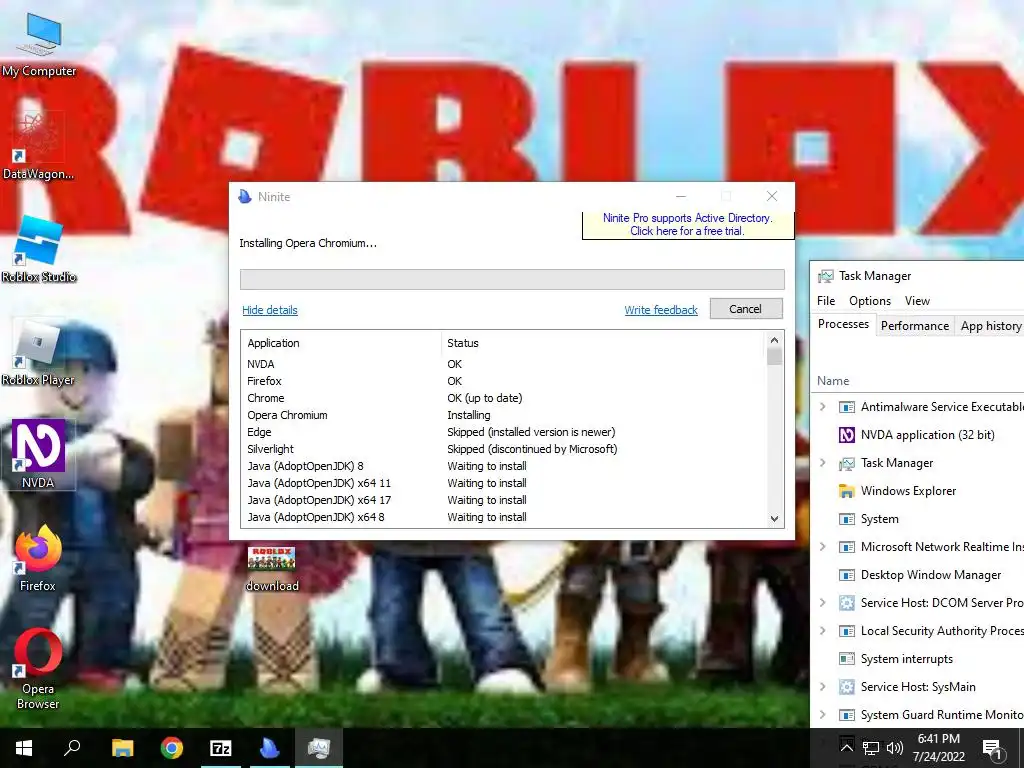The height and width of the screenshot is (768, 1024).
Task: Switch to App history tab
Action: tap(990, 325)
